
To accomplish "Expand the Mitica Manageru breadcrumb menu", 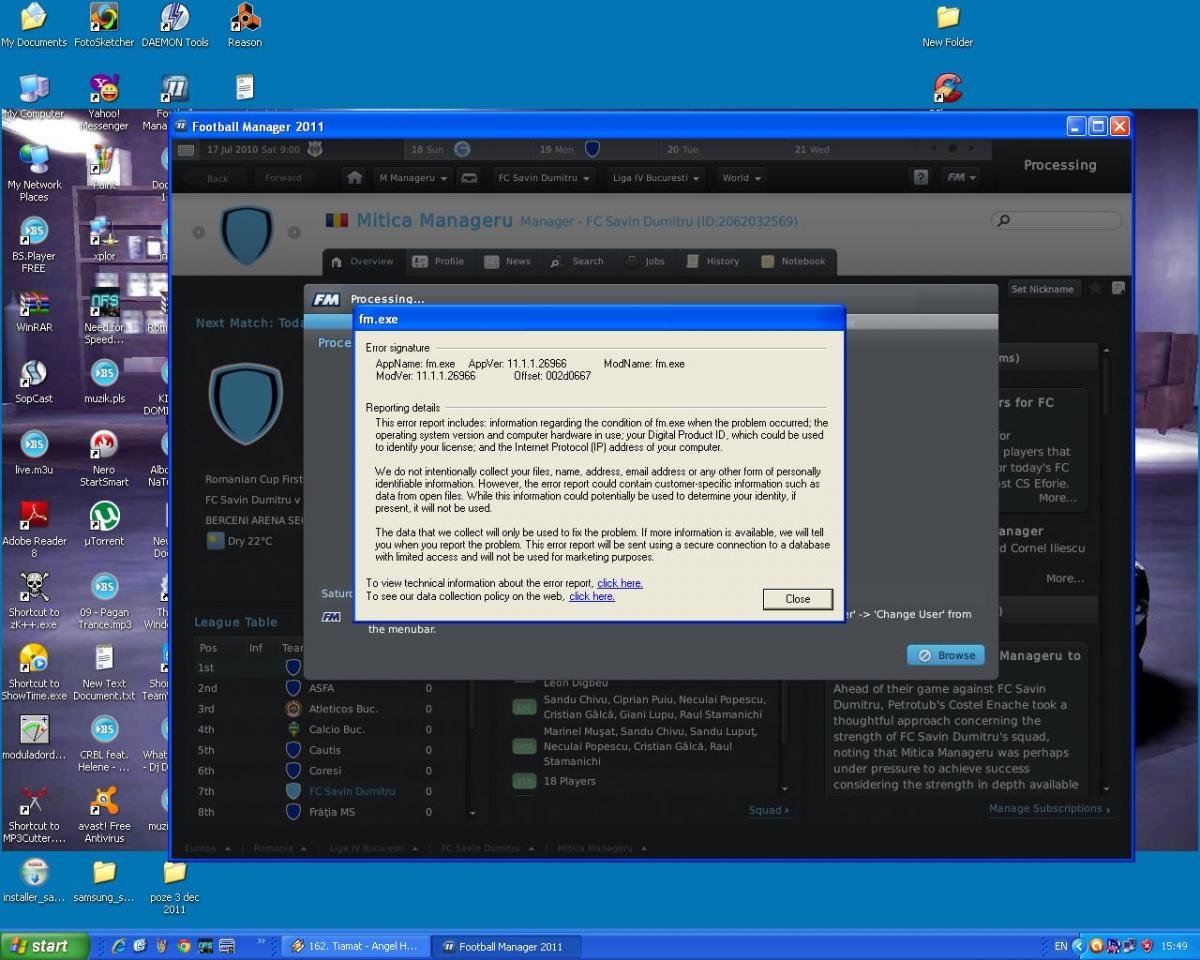I will [x=601, y=848].
